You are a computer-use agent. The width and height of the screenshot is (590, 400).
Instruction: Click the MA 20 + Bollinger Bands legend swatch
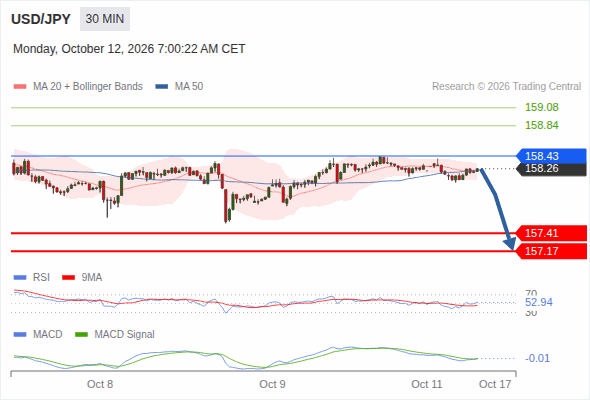(20, 87)
